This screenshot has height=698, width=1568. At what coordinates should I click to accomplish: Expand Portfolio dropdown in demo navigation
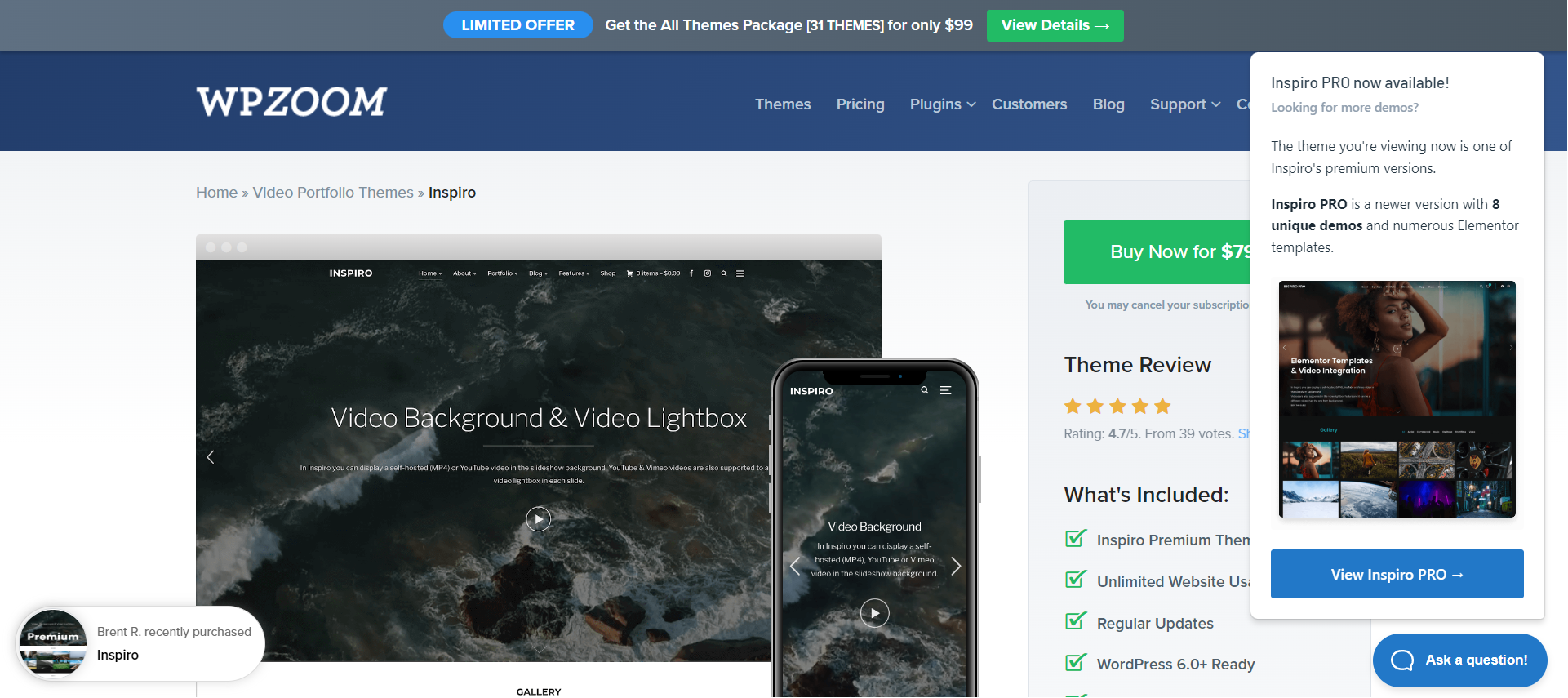pyautogui.click(x=502, y=273)
